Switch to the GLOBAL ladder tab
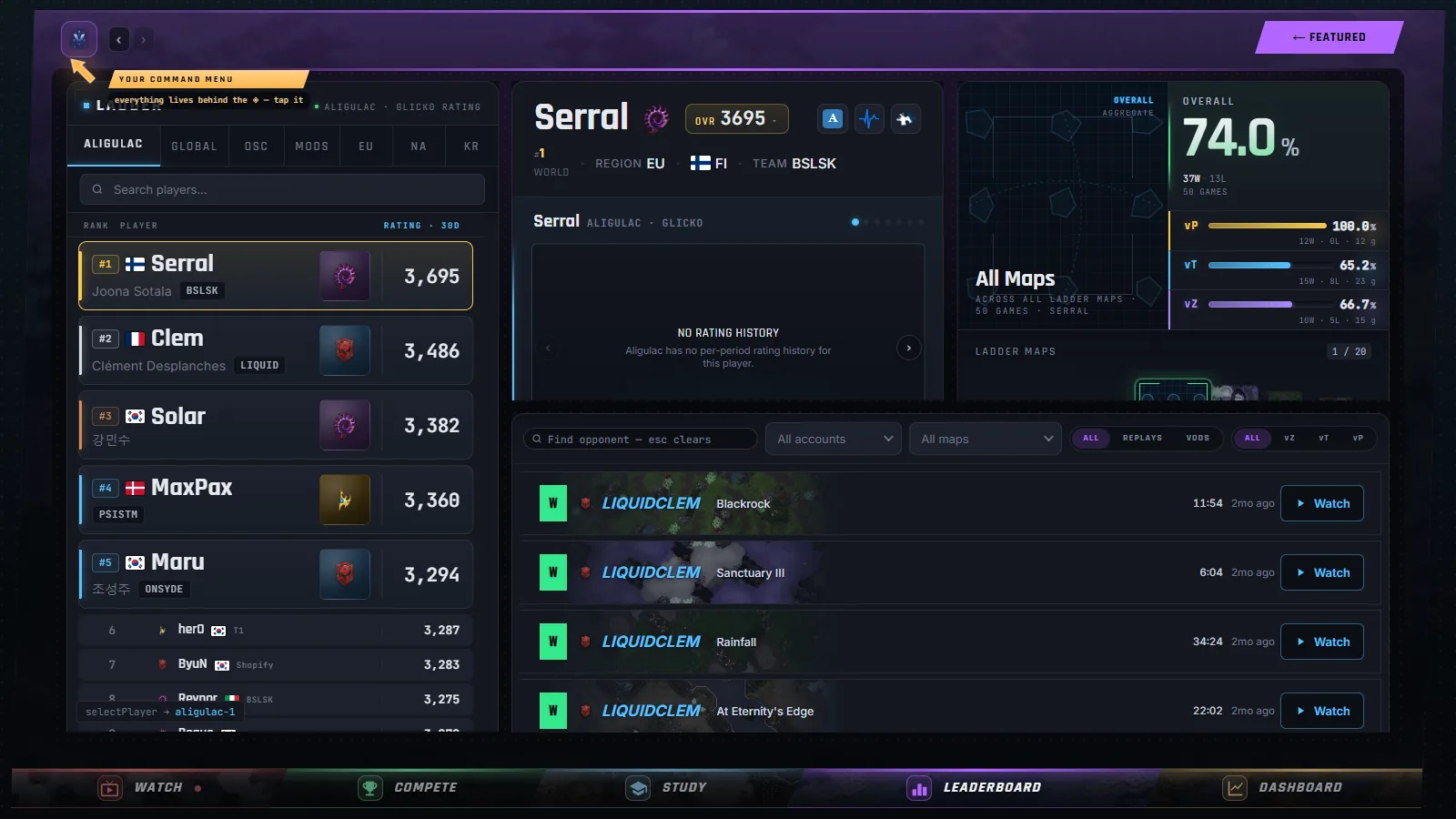The width and height of the screenshot is (1456, 819). point(194,147)
